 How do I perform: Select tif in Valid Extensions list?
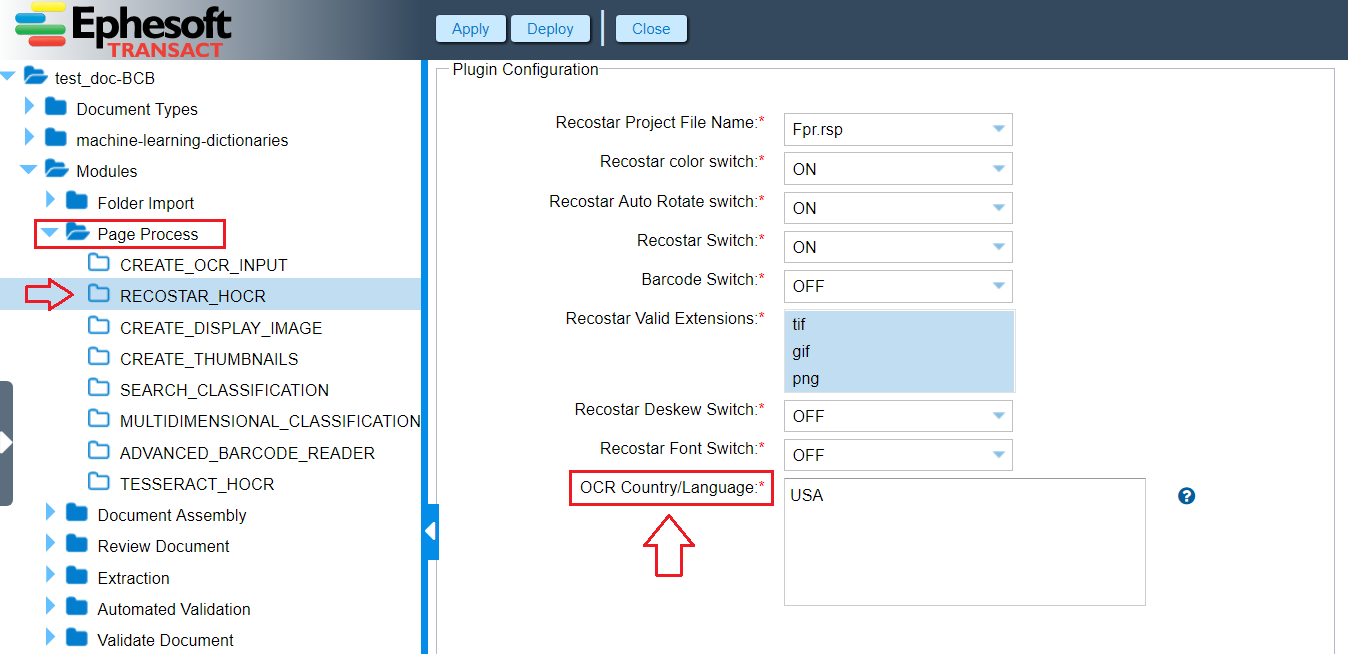(899, 324)
